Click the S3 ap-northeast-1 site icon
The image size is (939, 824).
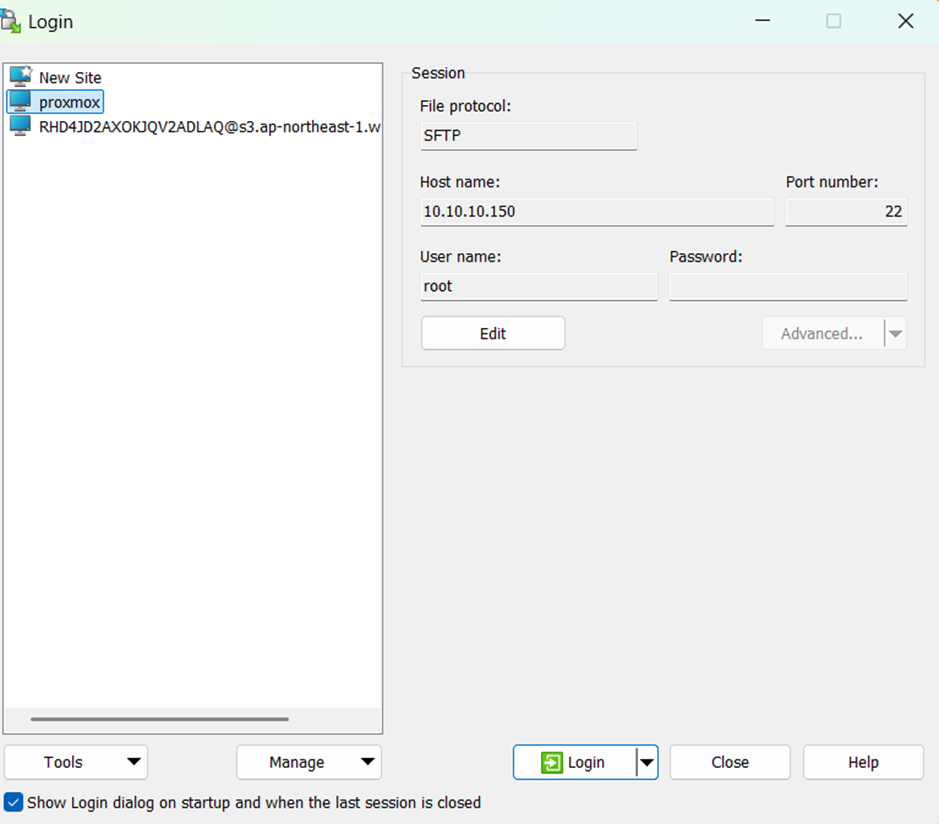[x=20, y=126]
